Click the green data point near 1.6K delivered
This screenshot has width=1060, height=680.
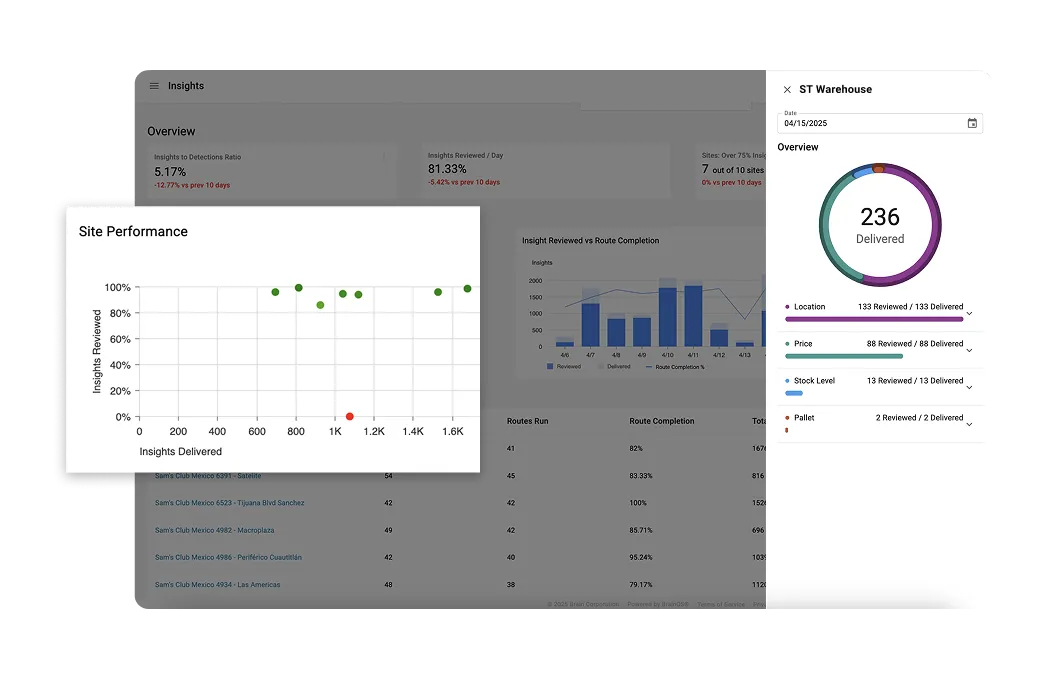pyautogui.click(x=467, y=289)
